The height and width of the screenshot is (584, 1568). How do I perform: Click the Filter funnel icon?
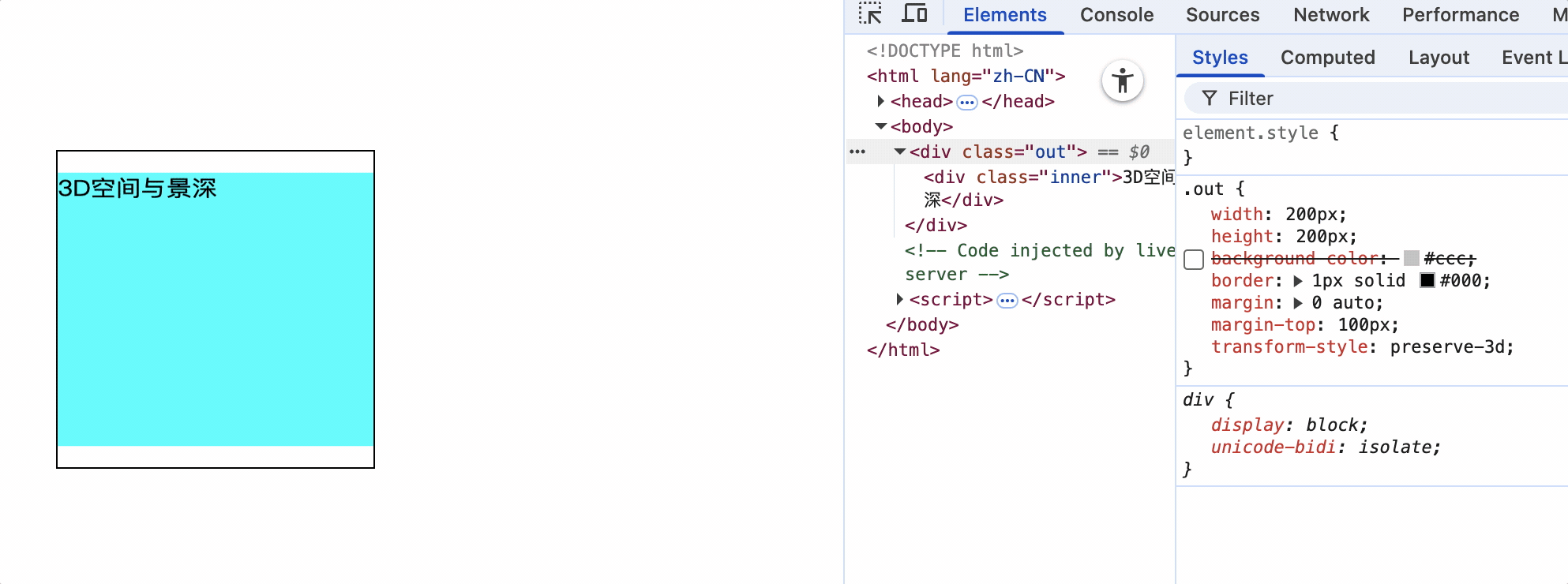click(x=1209, y=98)
